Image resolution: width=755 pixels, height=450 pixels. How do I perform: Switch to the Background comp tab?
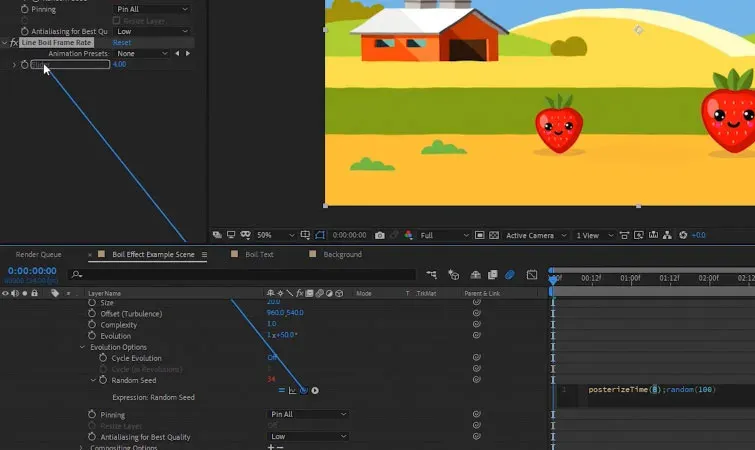point(342,254)
